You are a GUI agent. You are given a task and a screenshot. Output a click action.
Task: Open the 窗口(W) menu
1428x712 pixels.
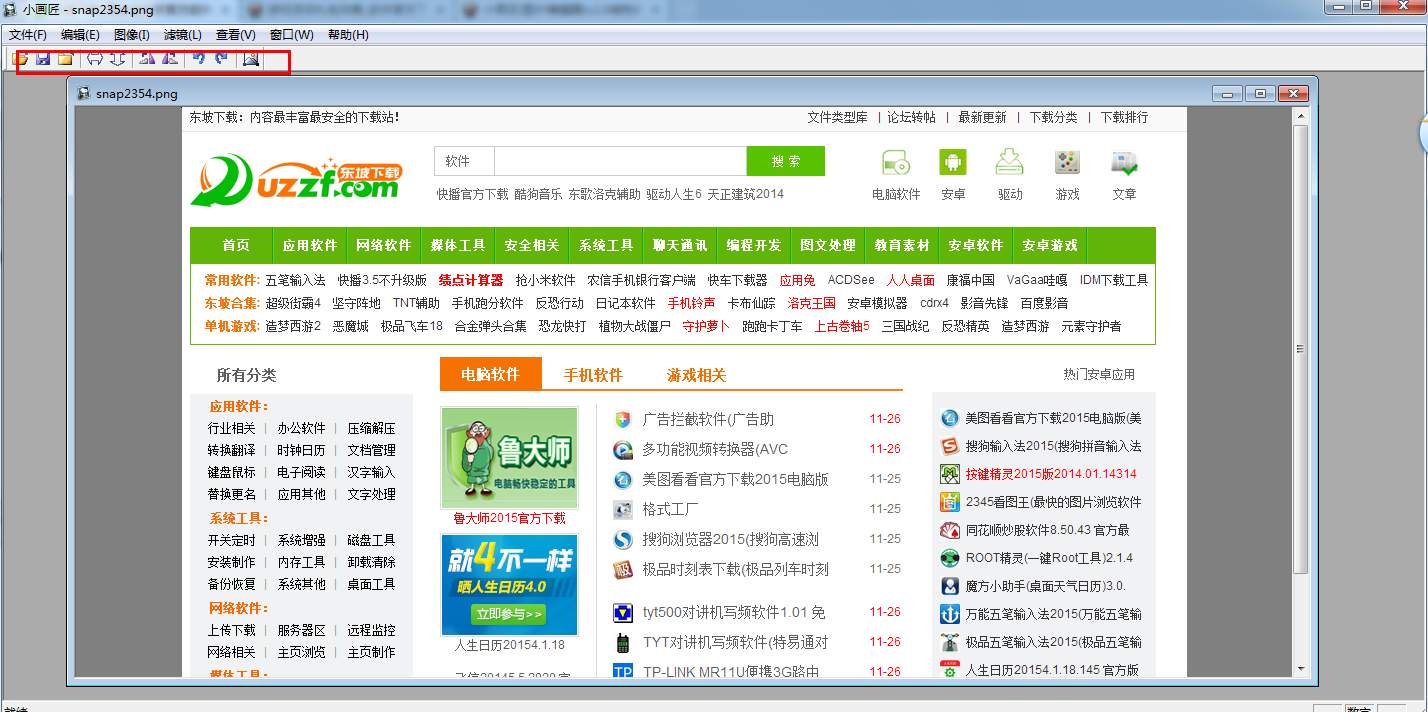291,35
